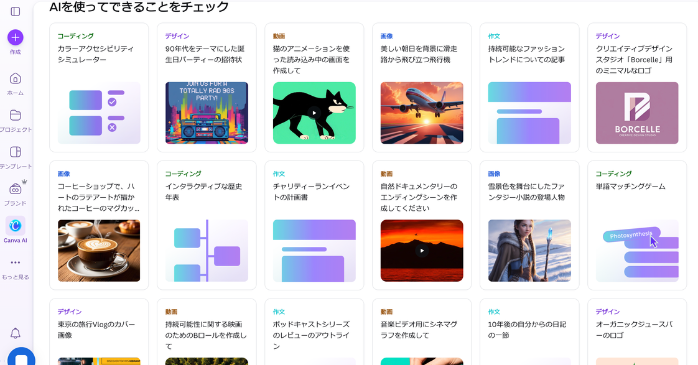The height and width of the screenshot is (365, 698).
Task: Select prompt カラーアクセシビリティ シミュレーター text
Action: 95,54
